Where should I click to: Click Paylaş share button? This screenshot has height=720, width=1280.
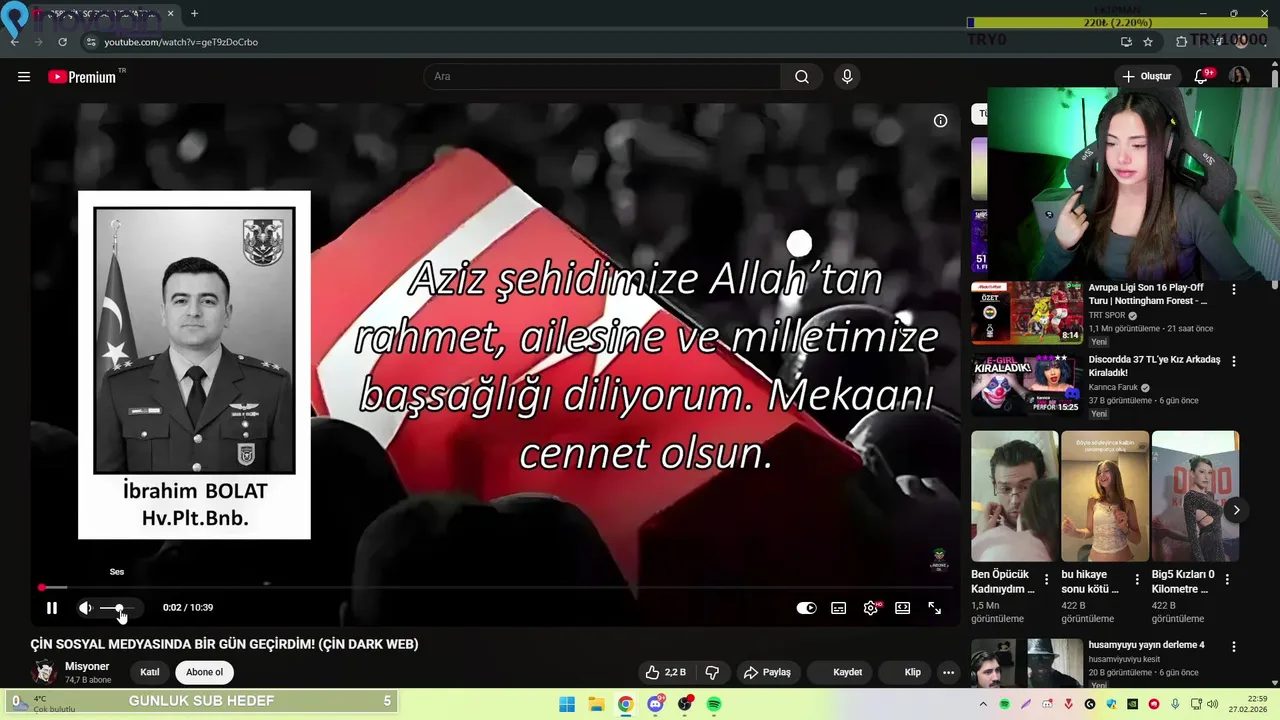(767, 672)
